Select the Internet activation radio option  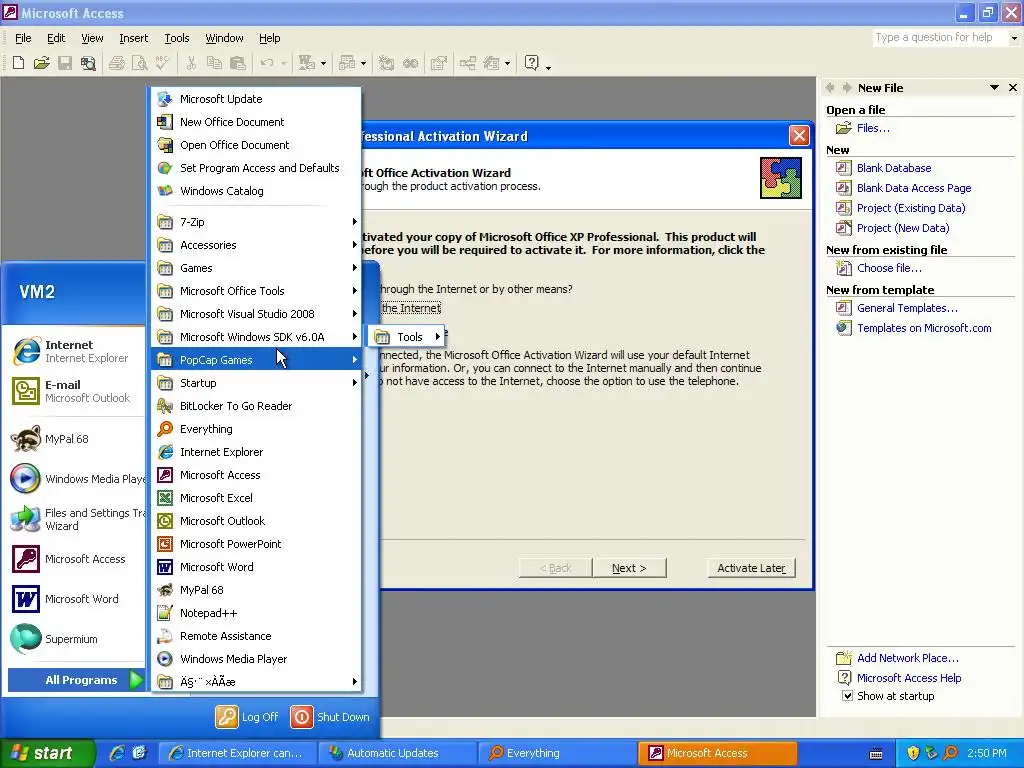click(x=411, y=308)
